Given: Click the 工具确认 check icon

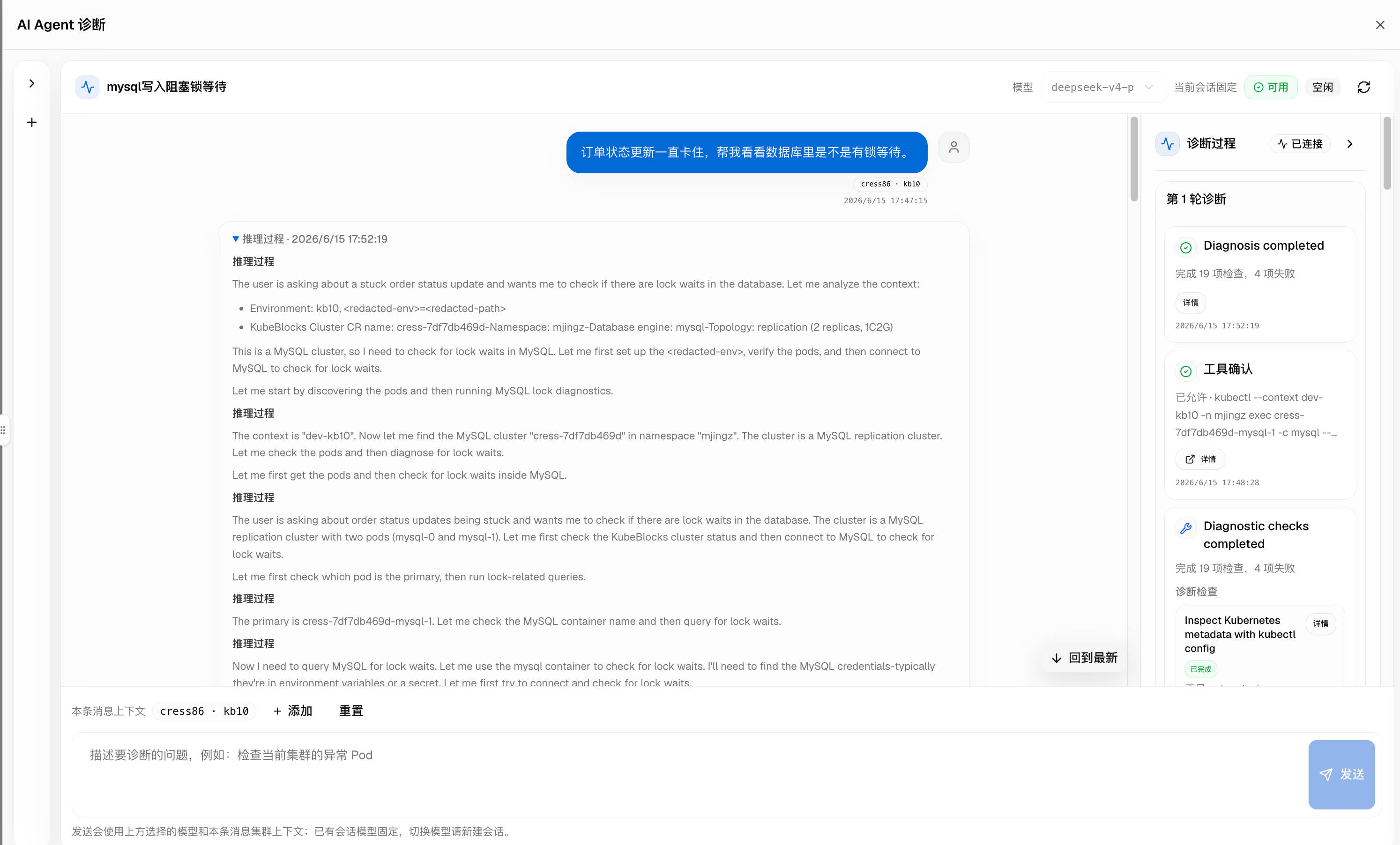Looking at the screenshot, I should [1186, 371].
